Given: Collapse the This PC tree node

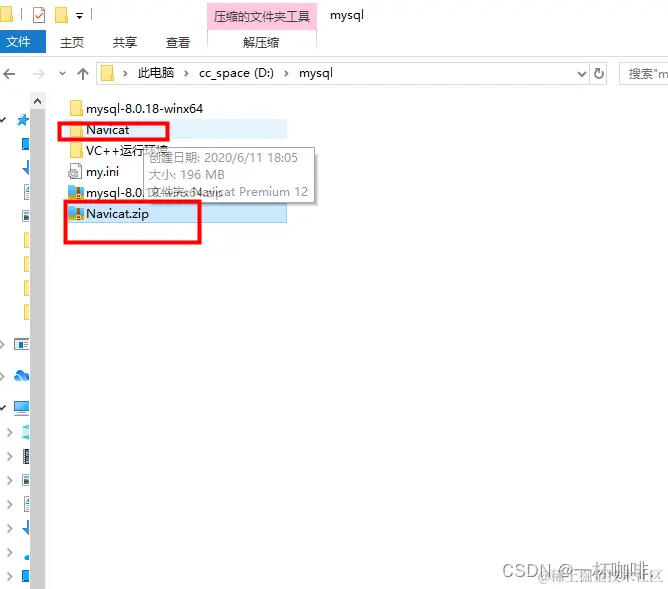Looking at the screenshot, I should click(3, 408).
